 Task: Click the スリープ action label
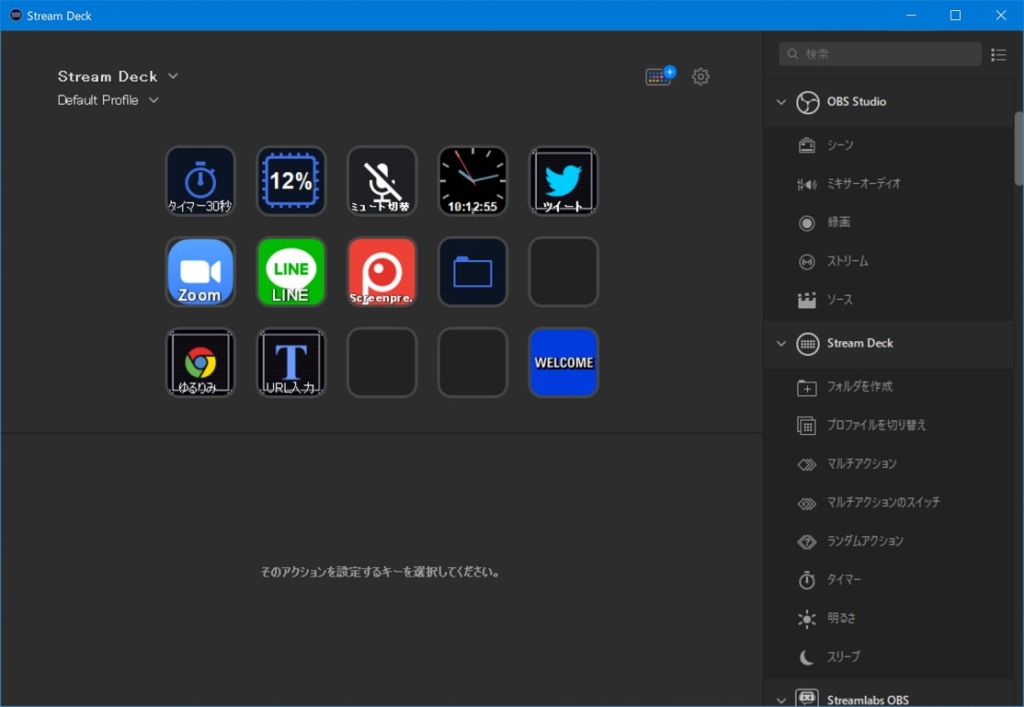coord(844,657)
